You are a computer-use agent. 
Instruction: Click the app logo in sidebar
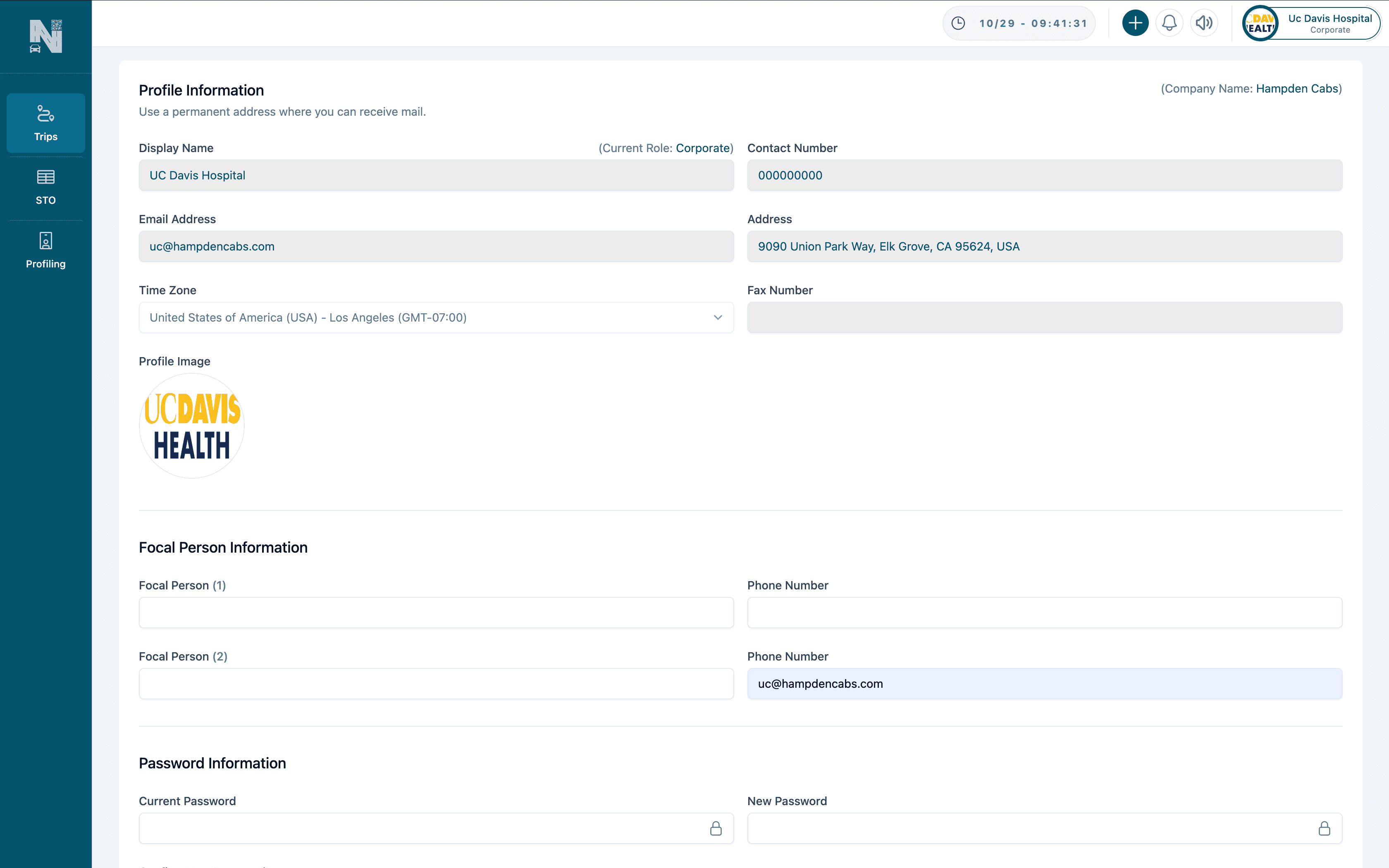(x=46, y=36)
